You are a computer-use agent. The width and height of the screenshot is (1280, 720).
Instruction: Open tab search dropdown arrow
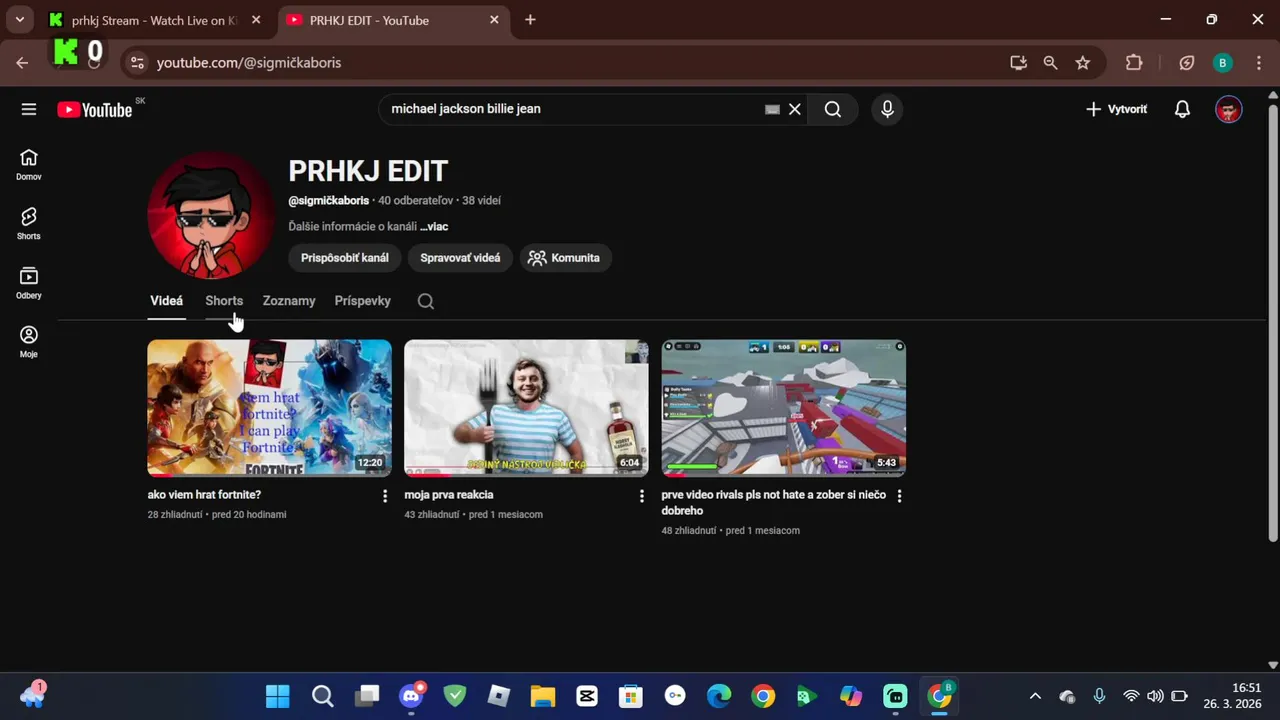(x=19, y=20)
